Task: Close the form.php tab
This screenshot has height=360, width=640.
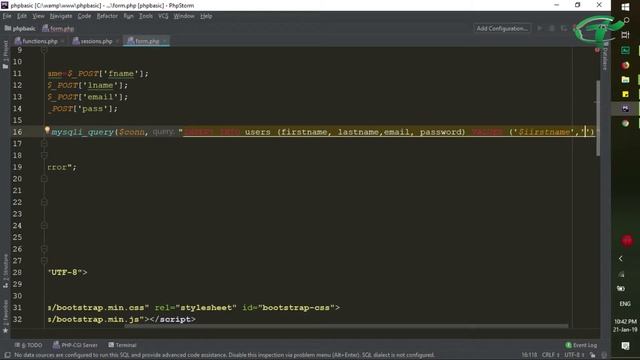Action: pyautogui.click(x=164, y=41)
